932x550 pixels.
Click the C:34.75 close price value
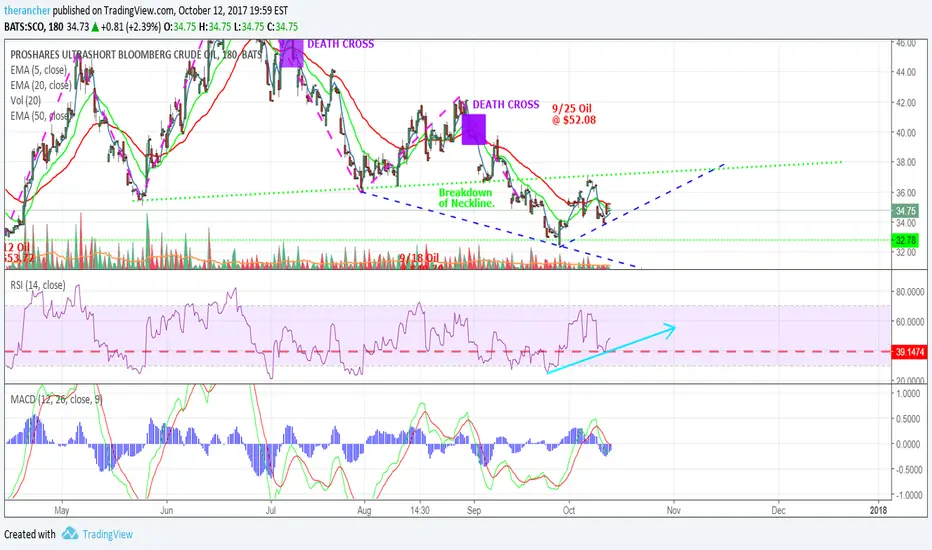pyautogui.click(x=281, y=27)
